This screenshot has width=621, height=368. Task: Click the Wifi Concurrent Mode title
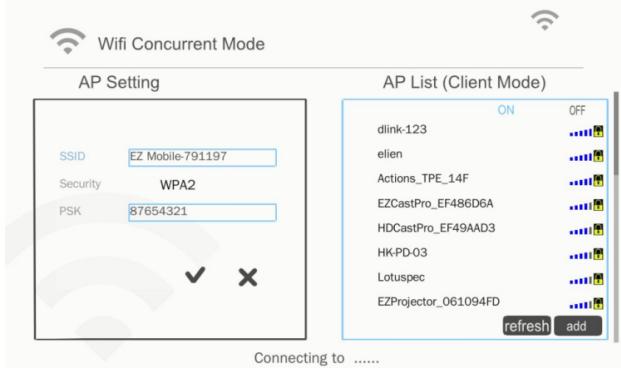[181, 44]
